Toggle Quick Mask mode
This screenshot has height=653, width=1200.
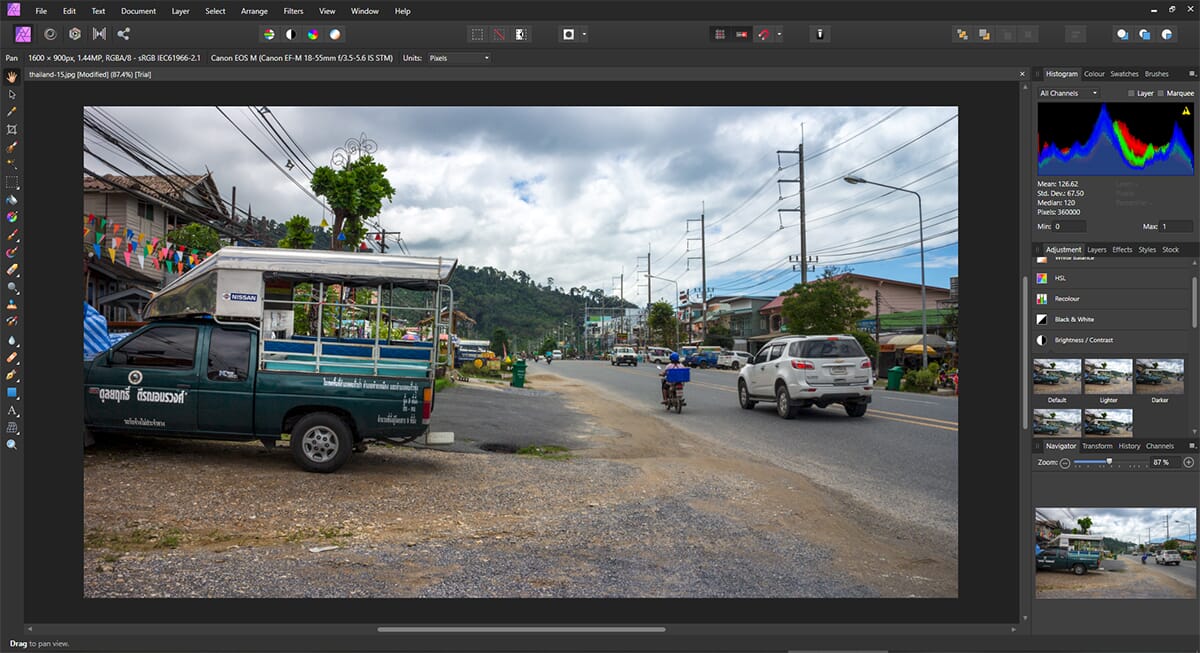click(x=568, y=34)
